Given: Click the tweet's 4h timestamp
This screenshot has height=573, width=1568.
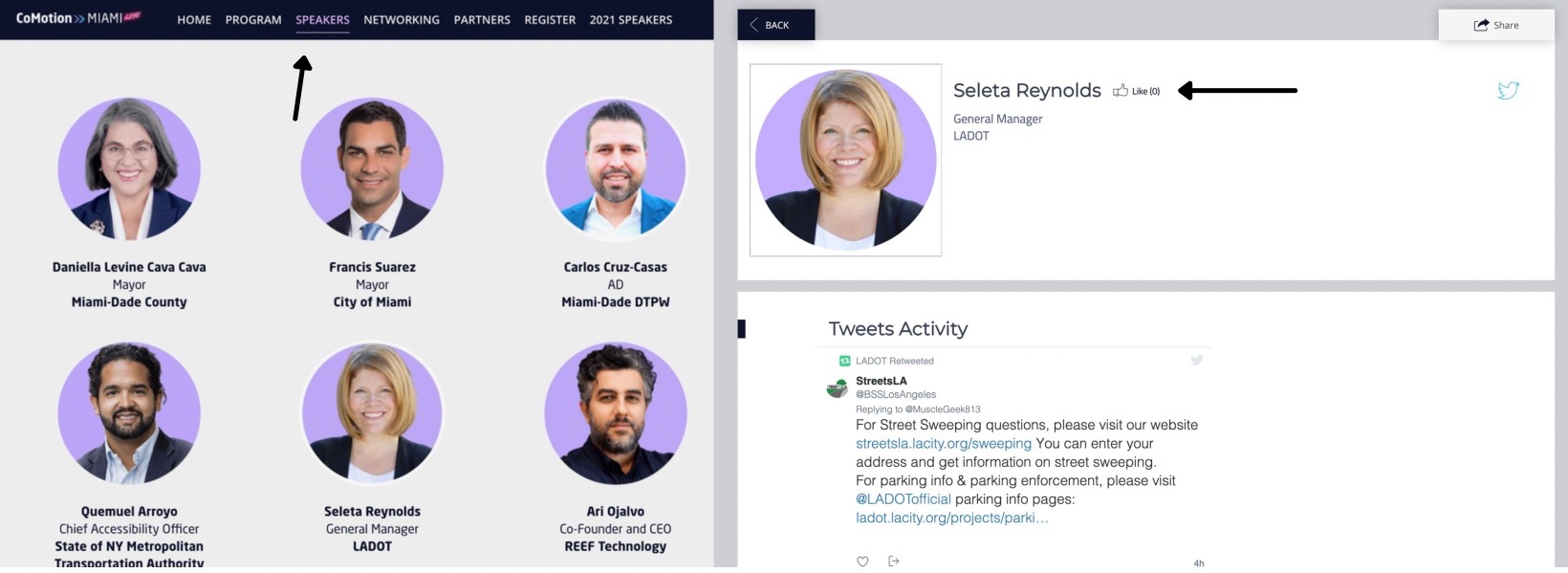Looking at the screenshot, I should [1199, 563].
